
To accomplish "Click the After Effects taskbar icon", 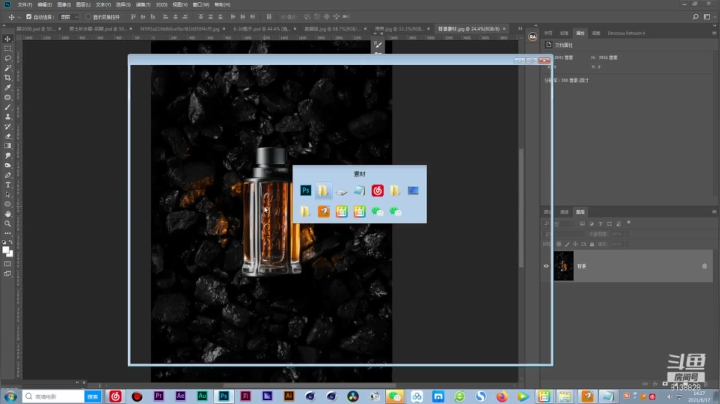I will (x=180, y=396).
